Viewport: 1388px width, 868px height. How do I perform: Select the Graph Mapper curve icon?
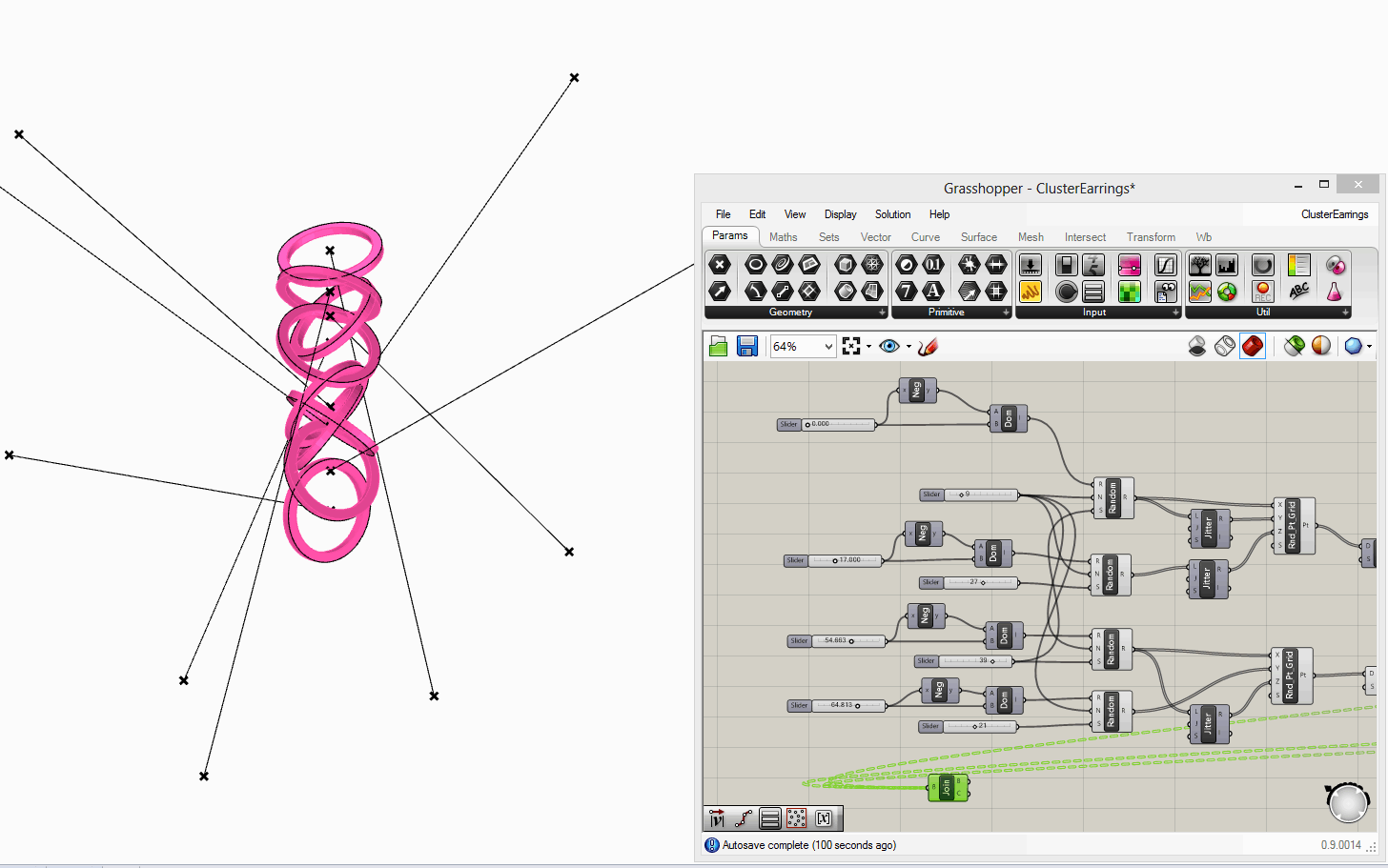coord(1165,265)
